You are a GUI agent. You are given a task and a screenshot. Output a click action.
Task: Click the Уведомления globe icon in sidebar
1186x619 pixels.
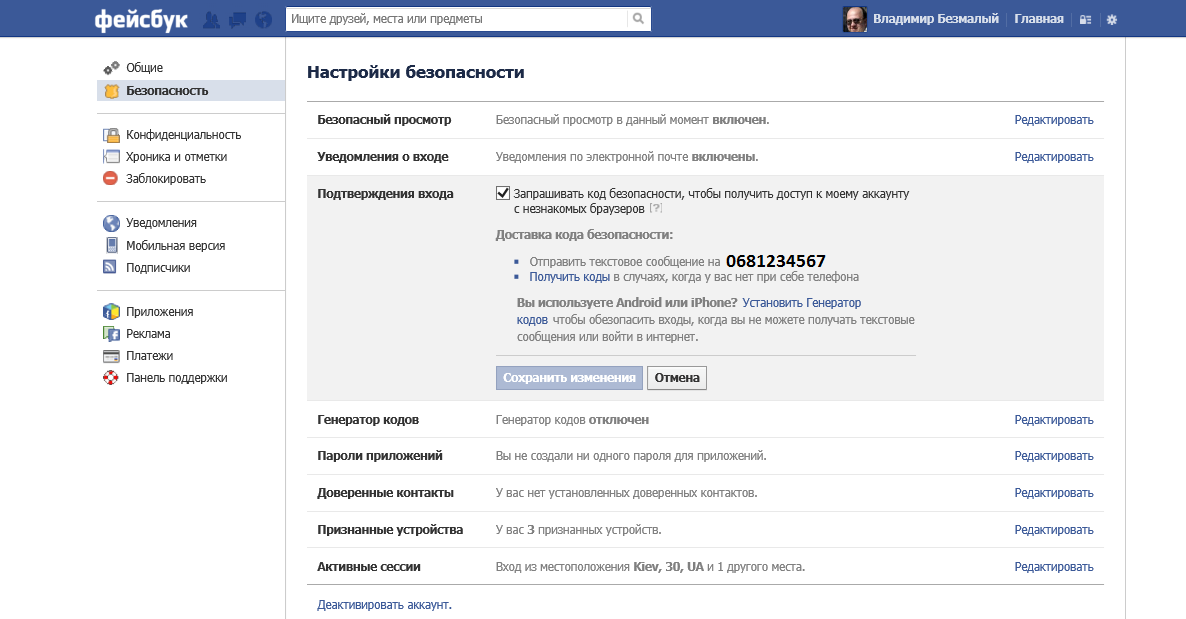tap(111, 223)
